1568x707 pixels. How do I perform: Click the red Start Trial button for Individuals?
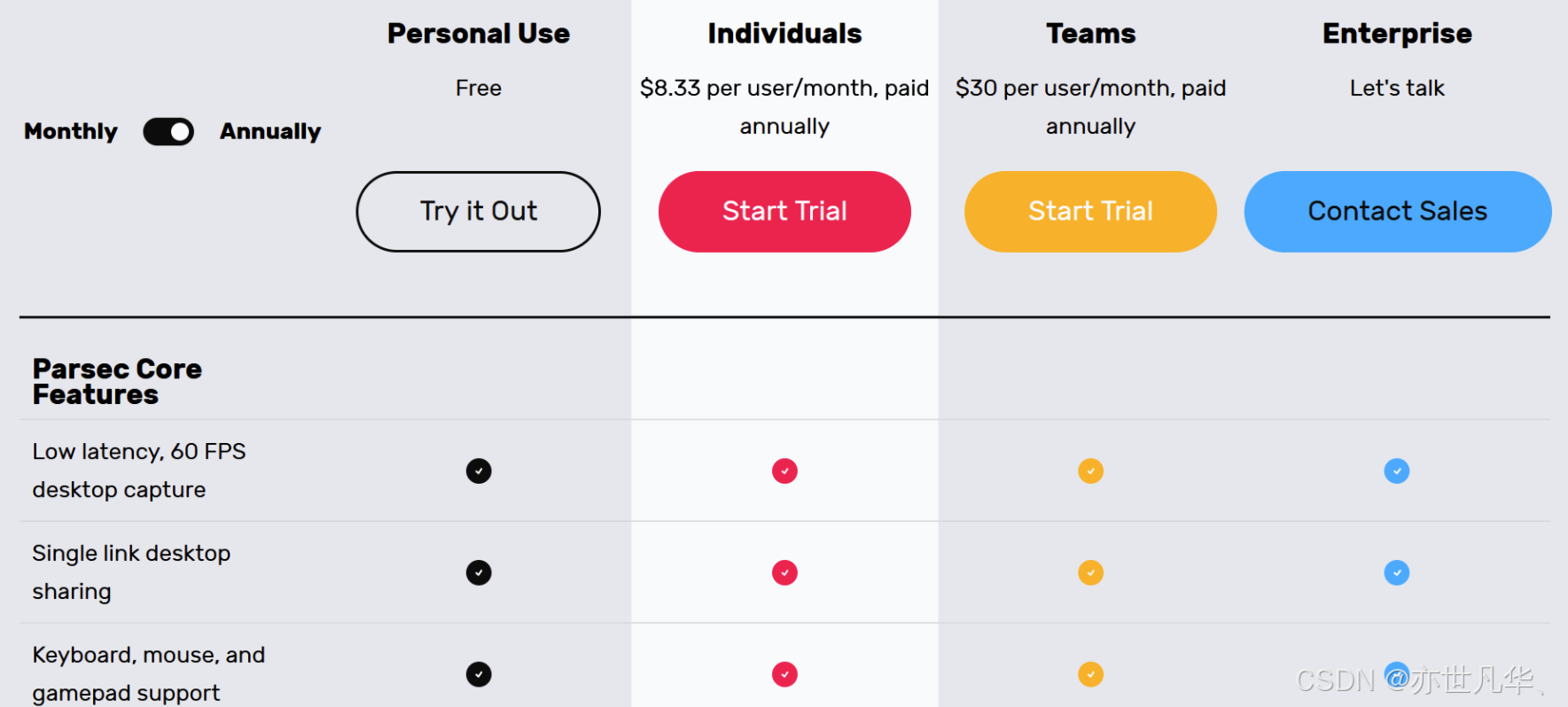784,212
